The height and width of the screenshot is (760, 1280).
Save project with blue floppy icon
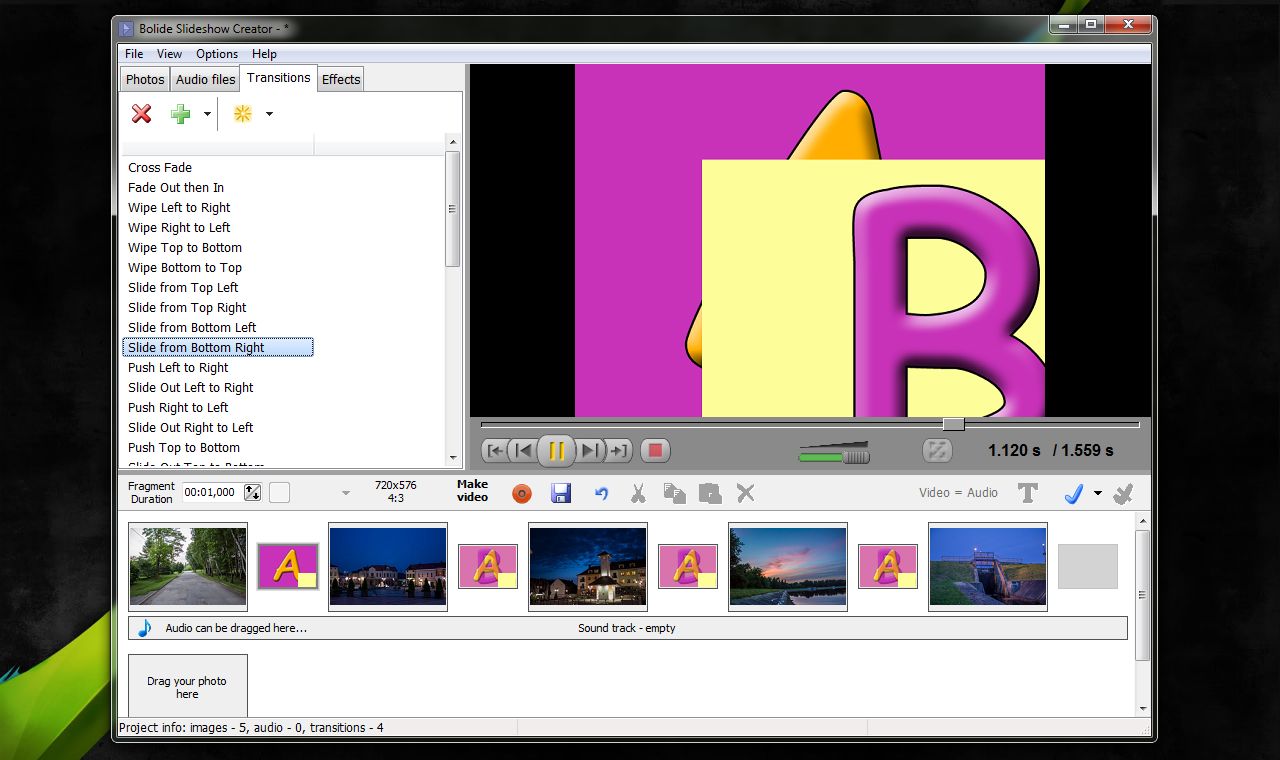(x=560, y=493)
